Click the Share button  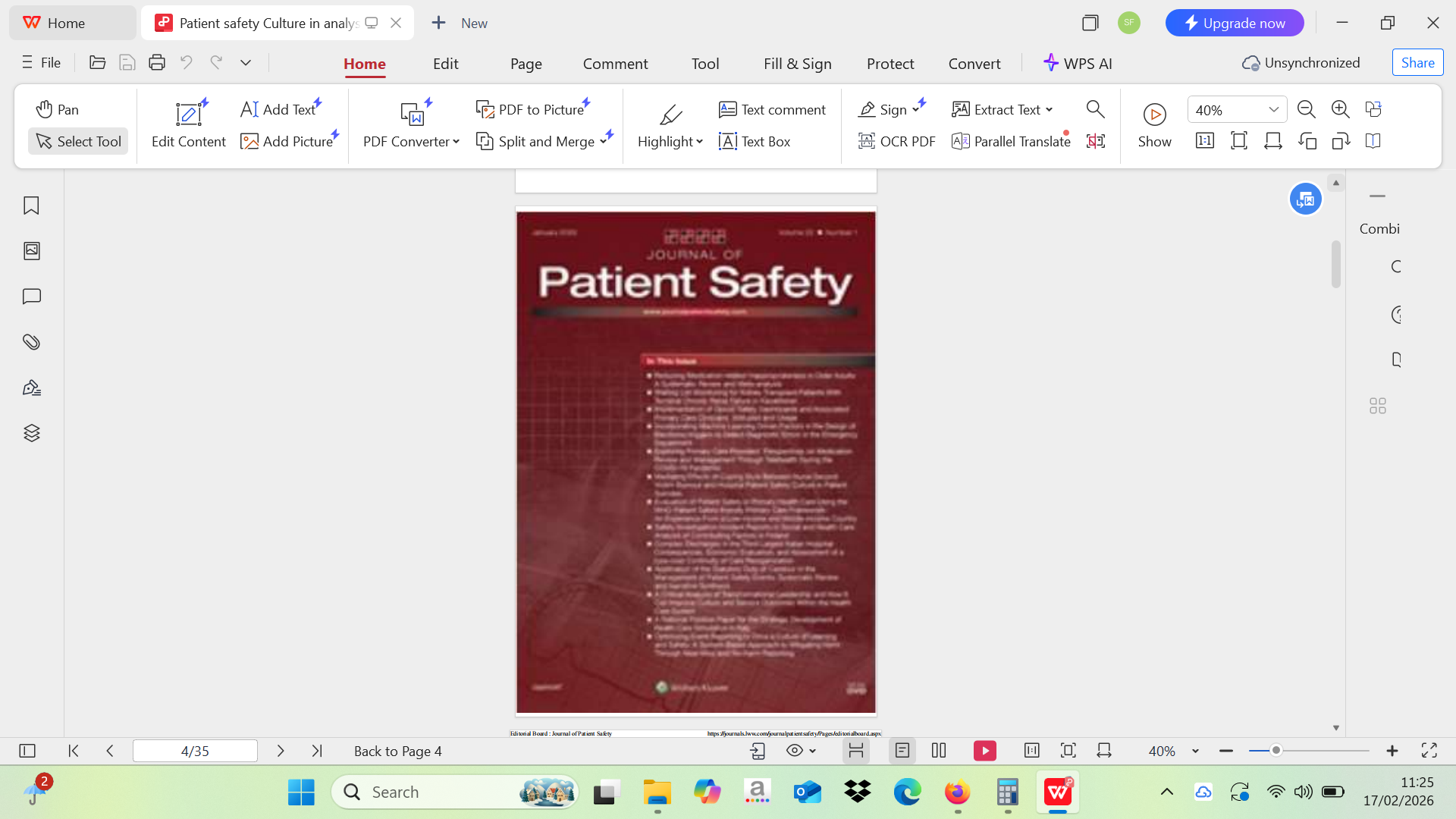[1417, 63]
